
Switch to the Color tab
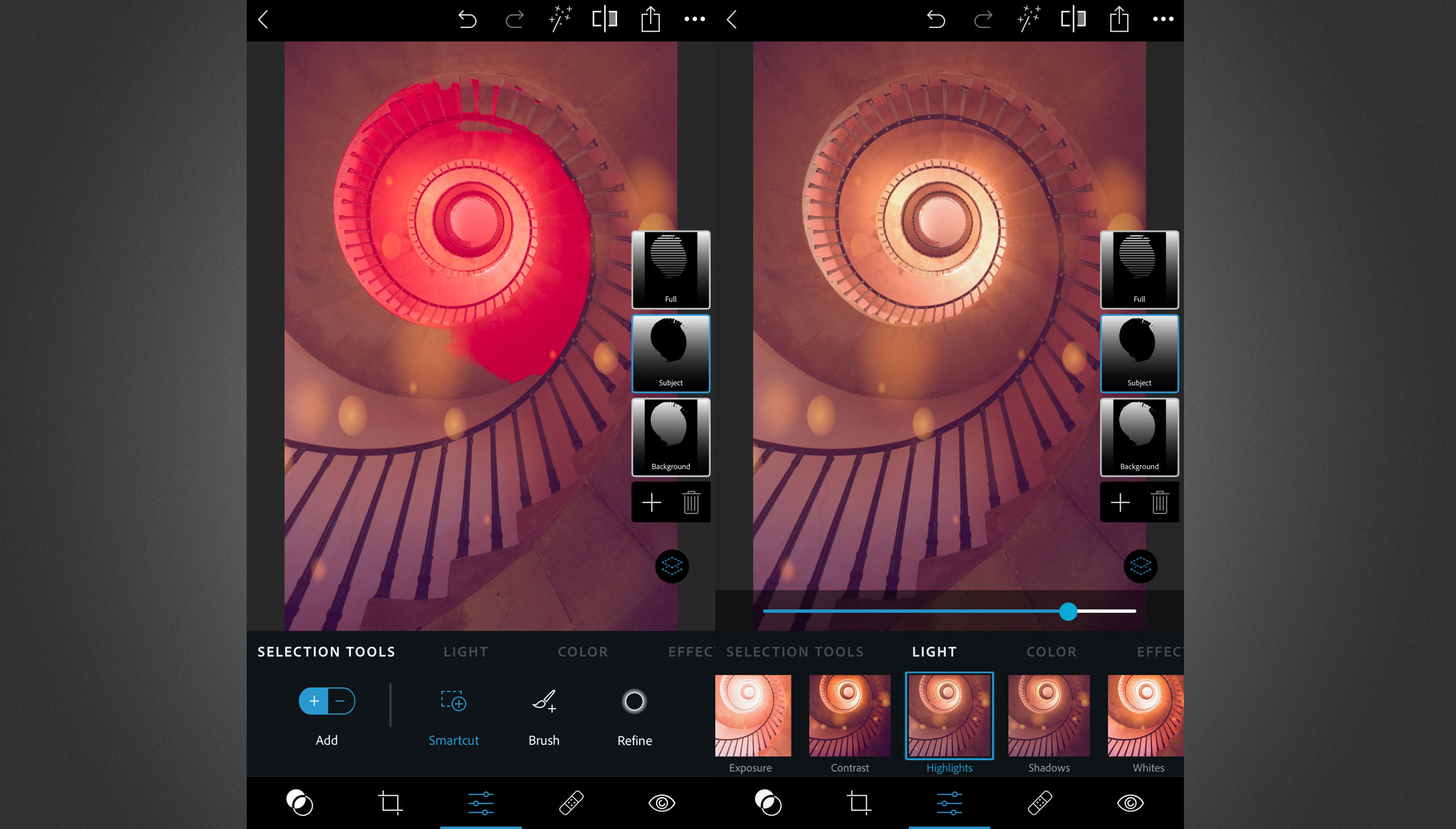pyautogui.click(x=582, y=651)
